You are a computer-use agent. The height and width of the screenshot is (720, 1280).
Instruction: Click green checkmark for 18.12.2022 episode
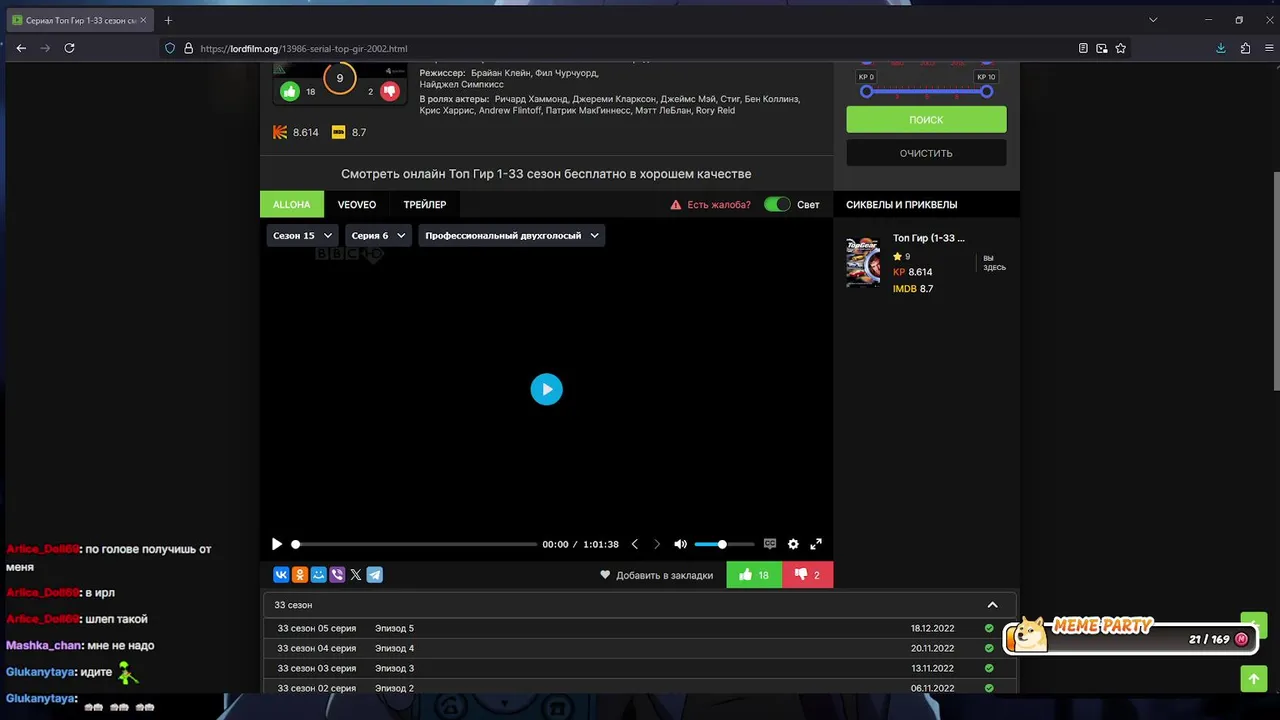tap(989, 629)
